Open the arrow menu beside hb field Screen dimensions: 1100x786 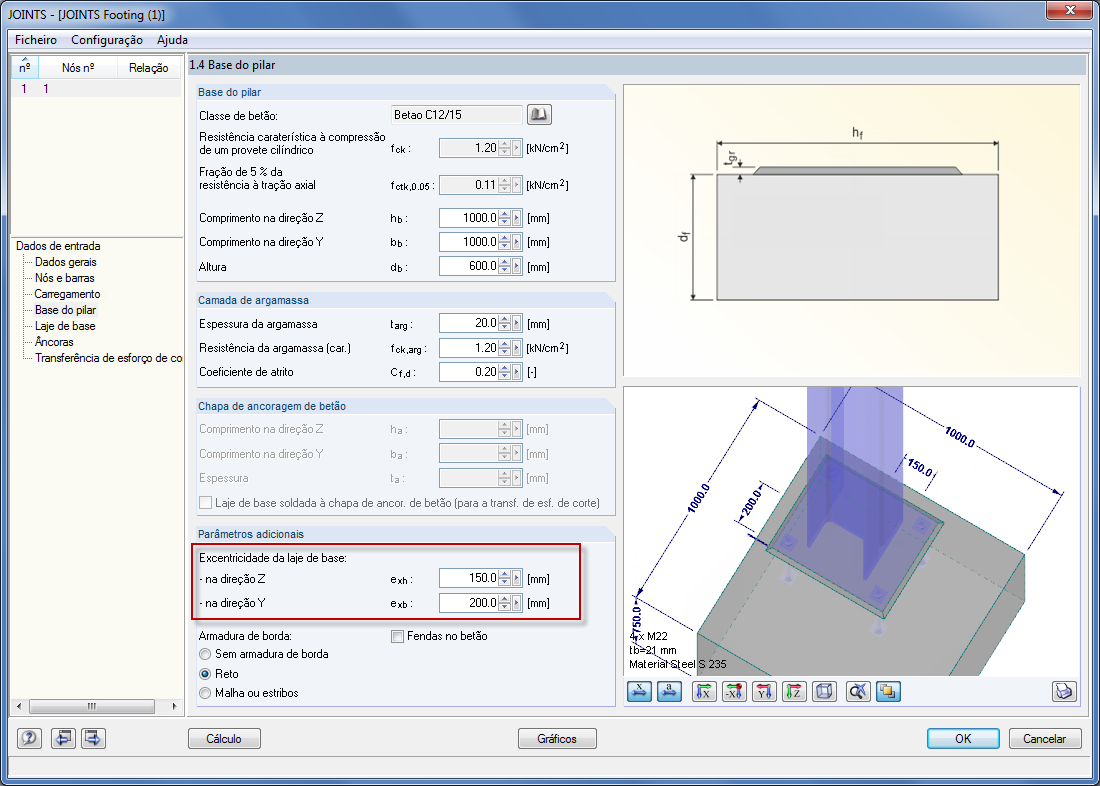pyautogui.click(x=517, y=218)
